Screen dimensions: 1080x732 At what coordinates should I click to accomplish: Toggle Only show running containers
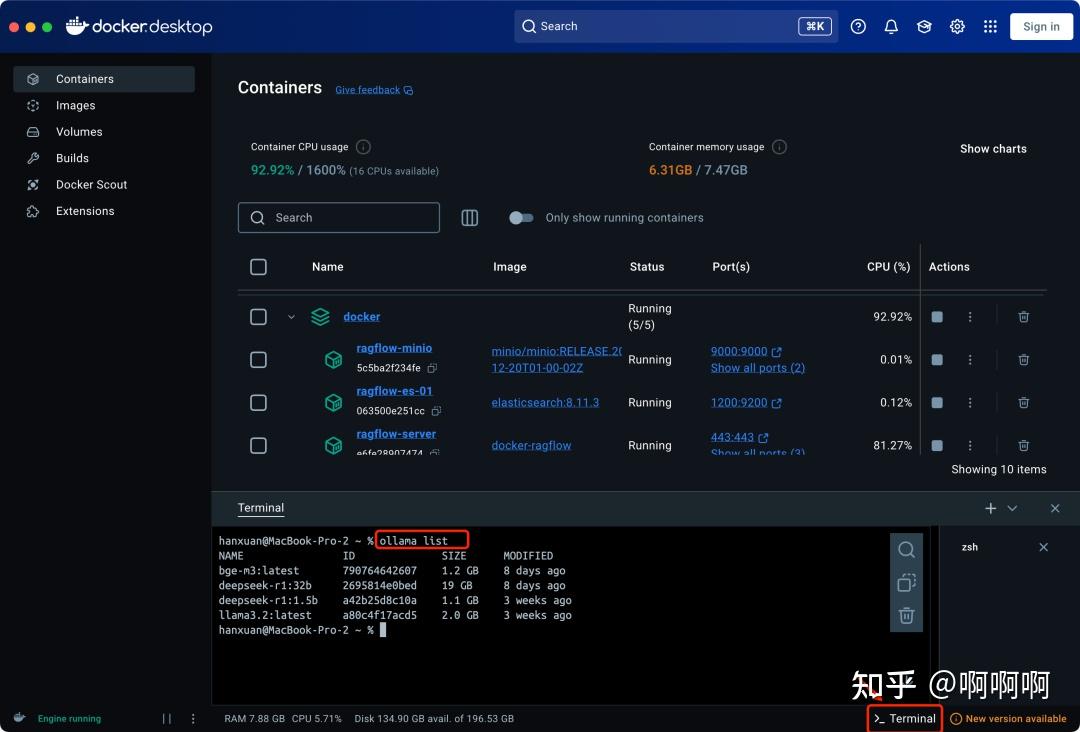[521, 218]
